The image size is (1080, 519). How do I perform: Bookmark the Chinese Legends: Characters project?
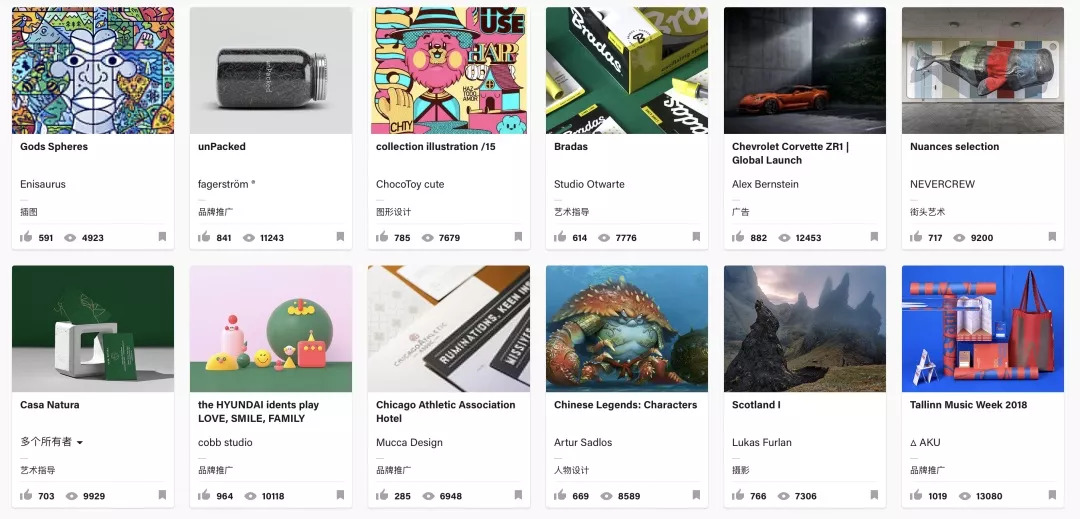(696, 495)
